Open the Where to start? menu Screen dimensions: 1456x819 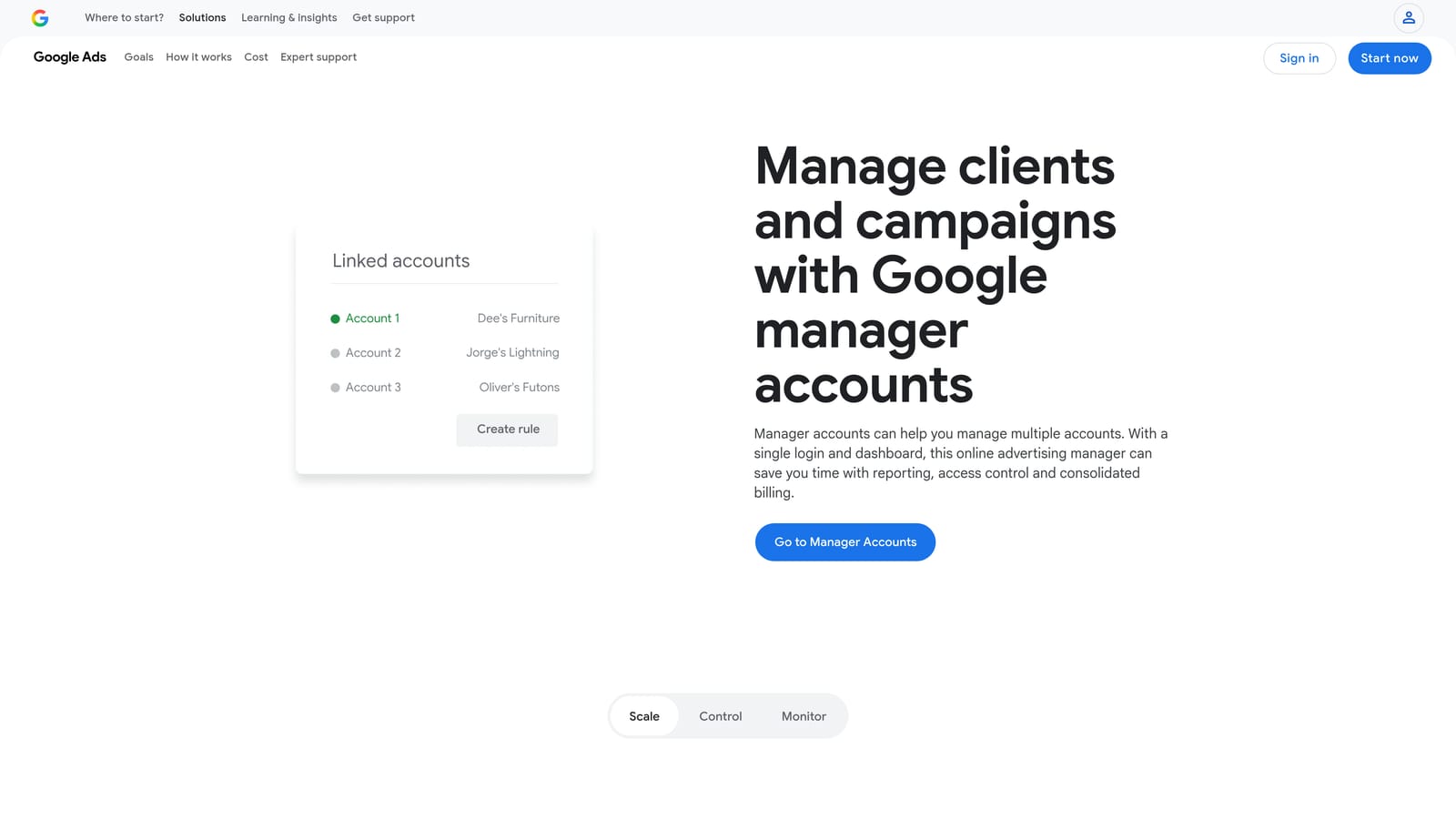click(125, 18)
